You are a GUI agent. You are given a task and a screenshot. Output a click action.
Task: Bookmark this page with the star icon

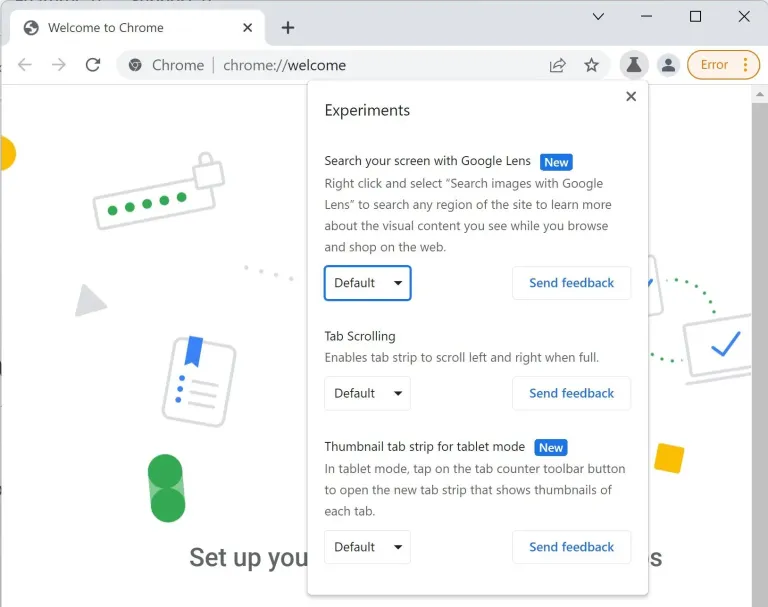pyautogui.click(x=591, y=65)
